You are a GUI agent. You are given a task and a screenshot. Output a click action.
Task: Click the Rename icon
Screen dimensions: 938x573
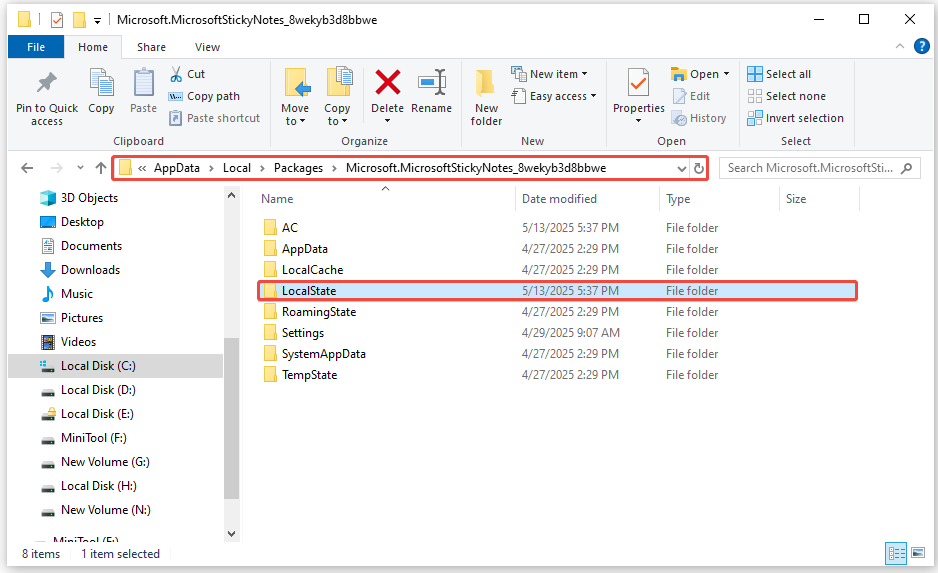coord(432,82)
